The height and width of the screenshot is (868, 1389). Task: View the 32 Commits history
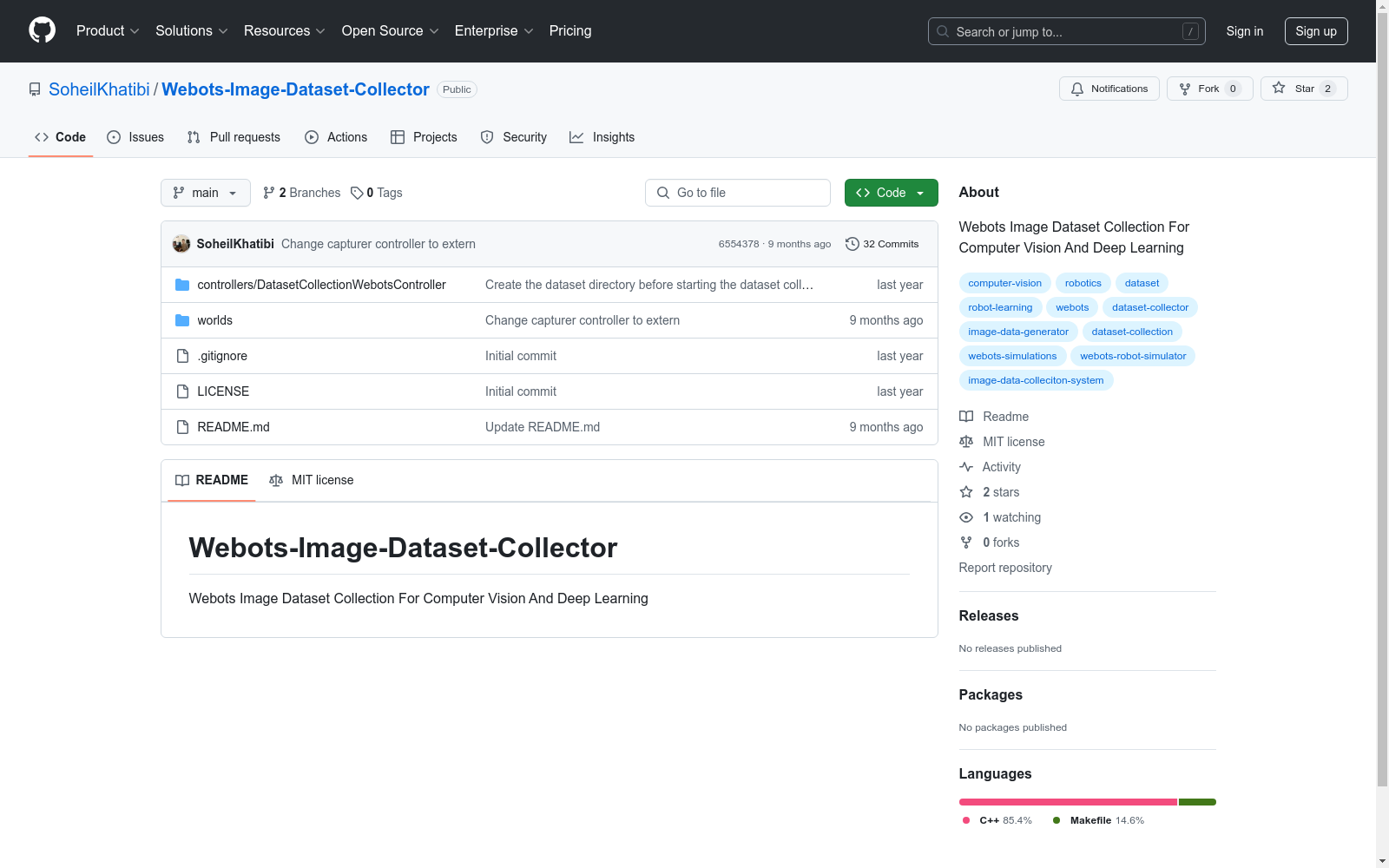pos(882,244)
